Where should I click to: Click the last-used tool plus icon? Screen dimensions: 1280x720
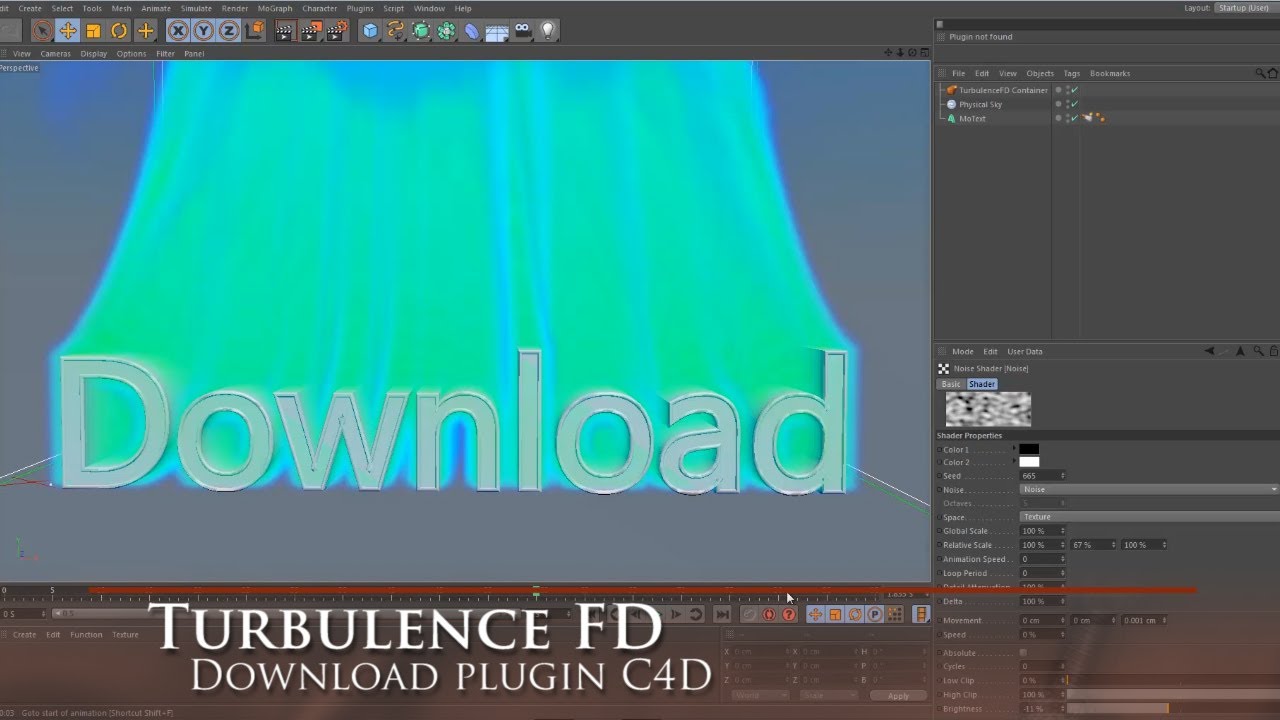(146, 31)
